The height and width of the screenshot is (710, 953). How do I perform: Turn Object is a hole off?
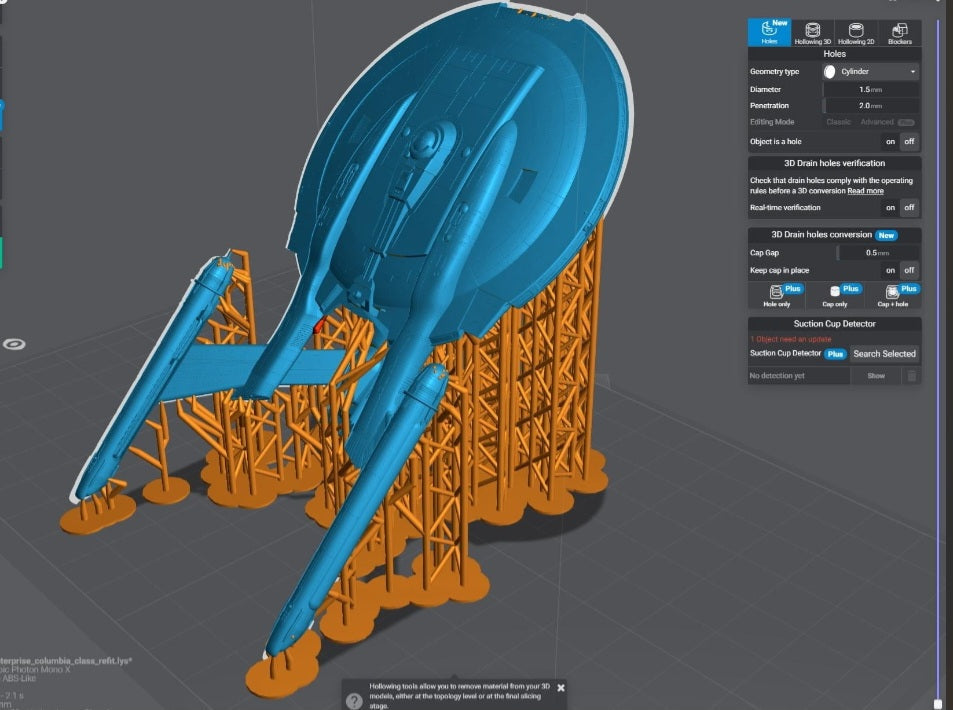click(x=909, y=142)
